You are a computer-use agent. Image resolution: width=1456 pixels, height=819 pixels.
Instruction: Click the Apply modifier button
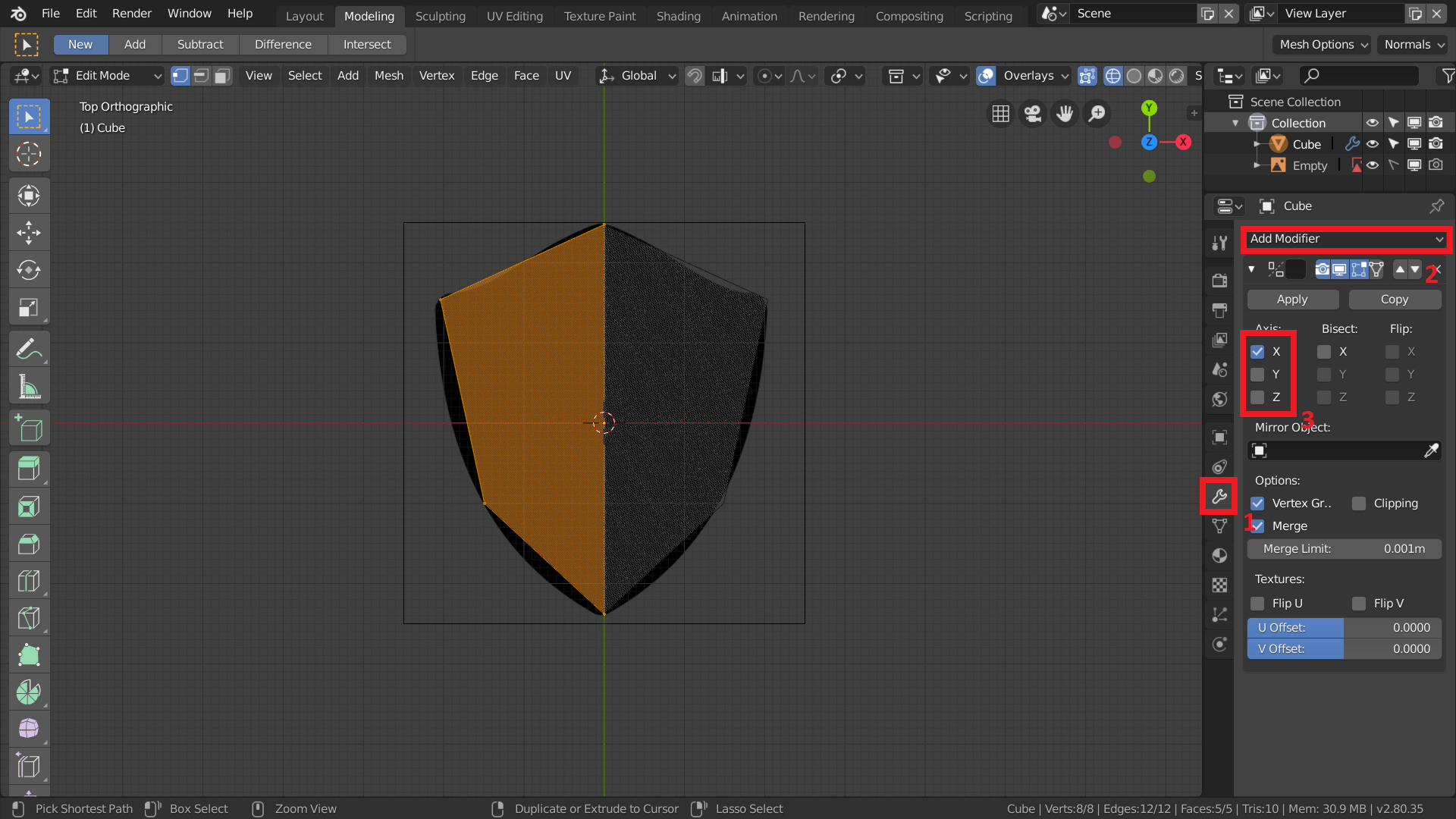pos(1292,300)
